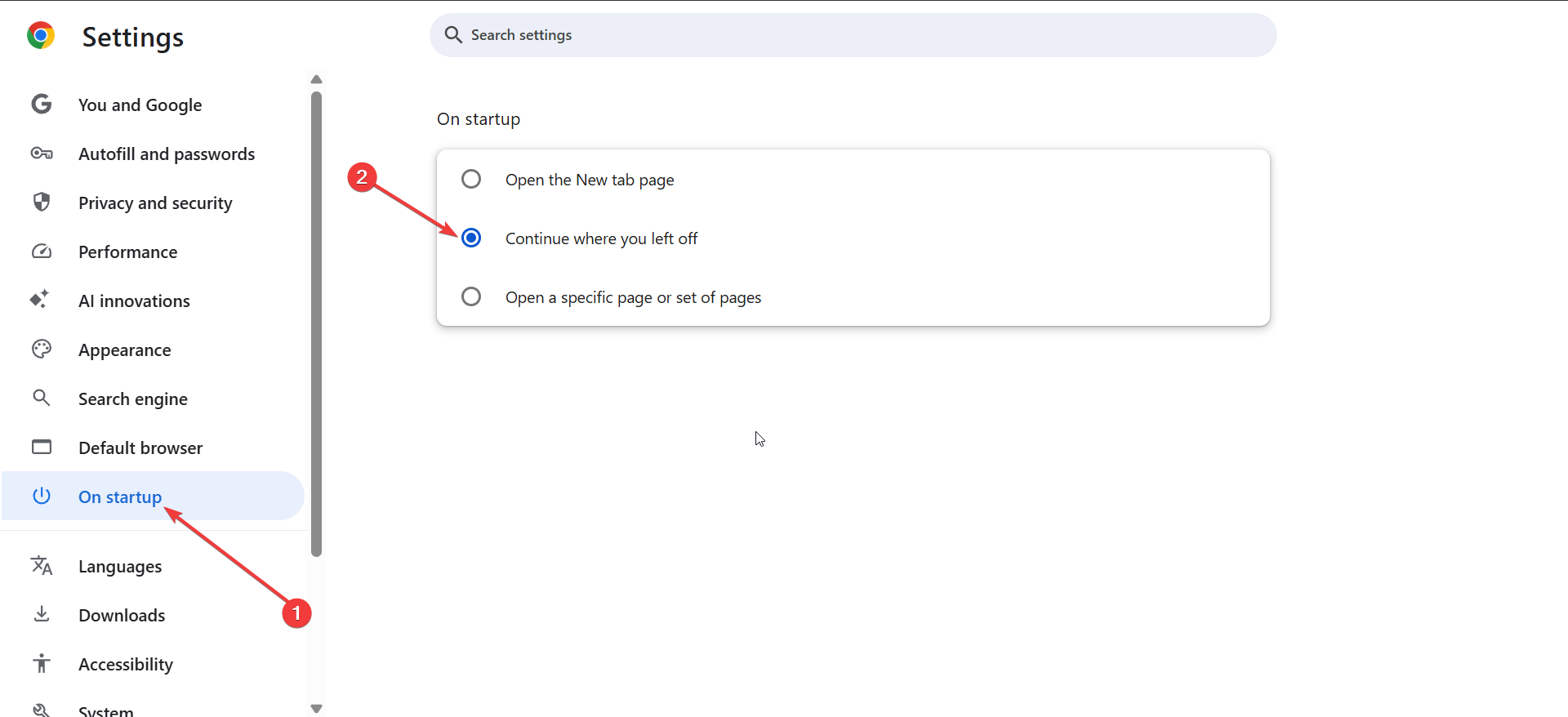
Task: Click the AI innovations sparkle icon
Action: (x=39, y=300)
